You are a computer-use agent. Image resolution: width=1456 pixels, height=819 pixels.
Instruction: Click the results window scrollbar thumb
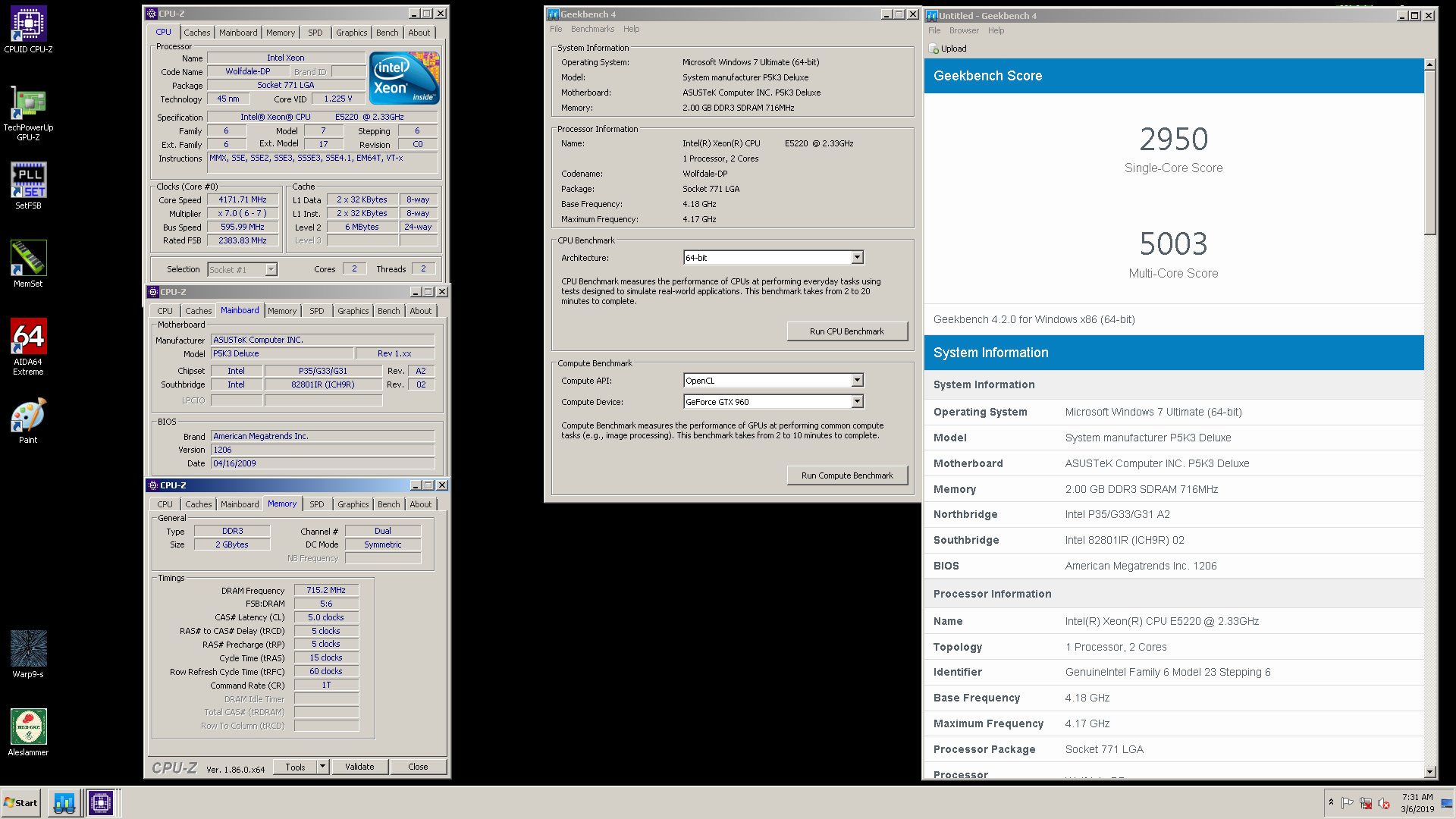click(x=1429, y=153)
